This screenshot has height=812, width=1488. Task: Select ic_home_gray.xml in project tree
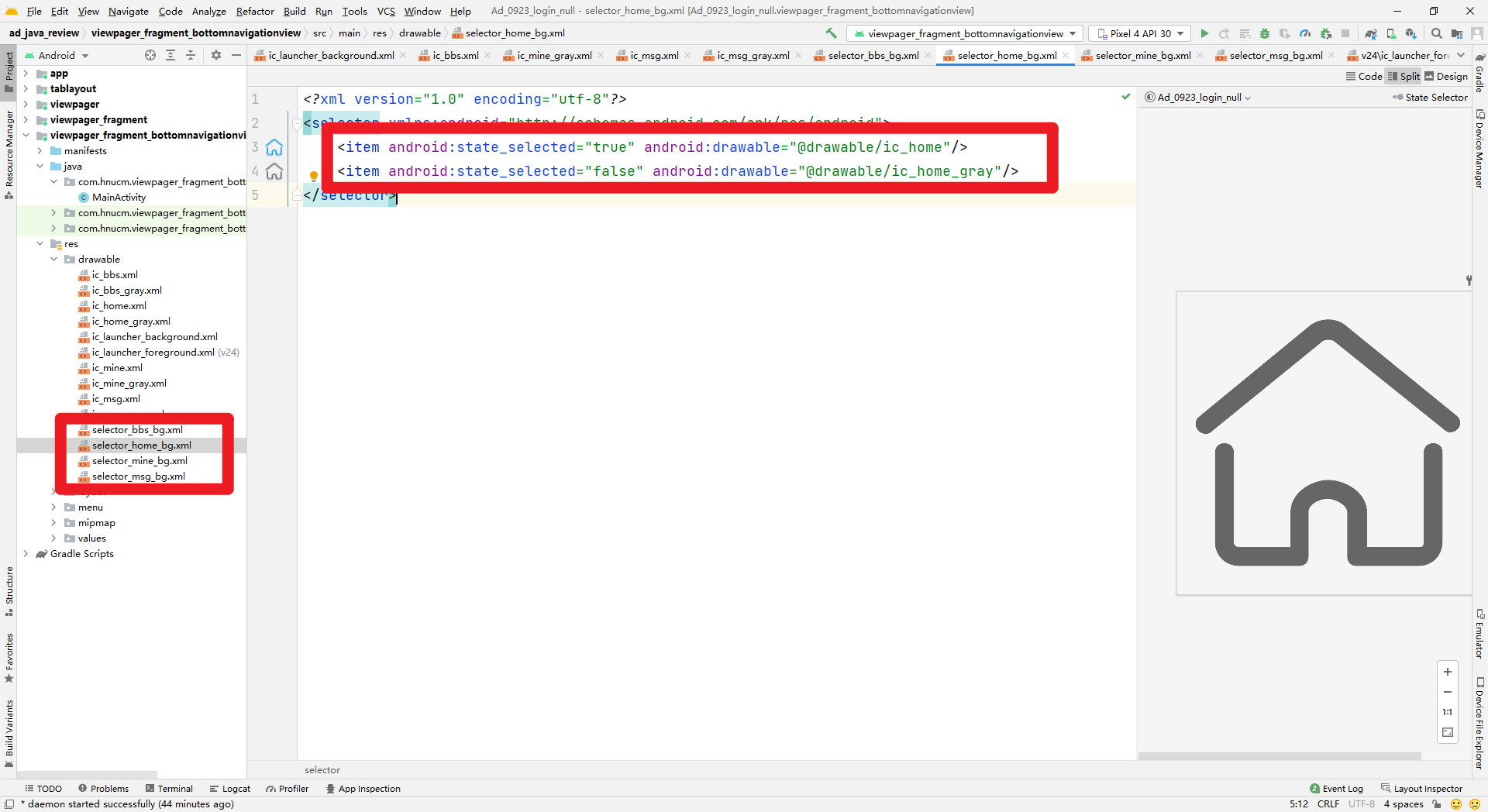(131, 322)
